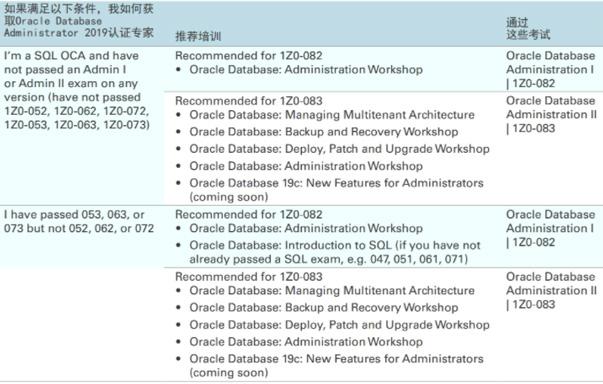Open last Managing Multitenant Architecture link

coord(332,291)
